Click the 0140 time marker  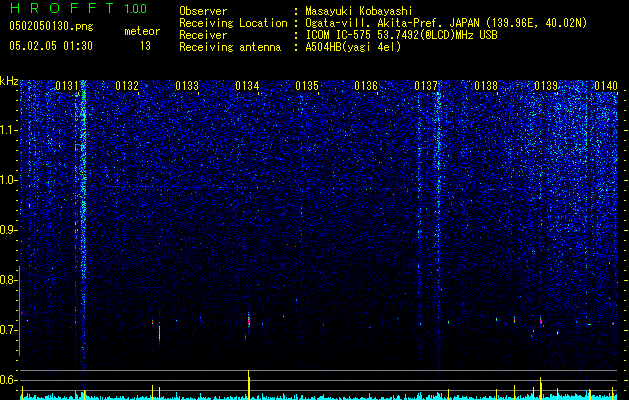click(606, 86)
